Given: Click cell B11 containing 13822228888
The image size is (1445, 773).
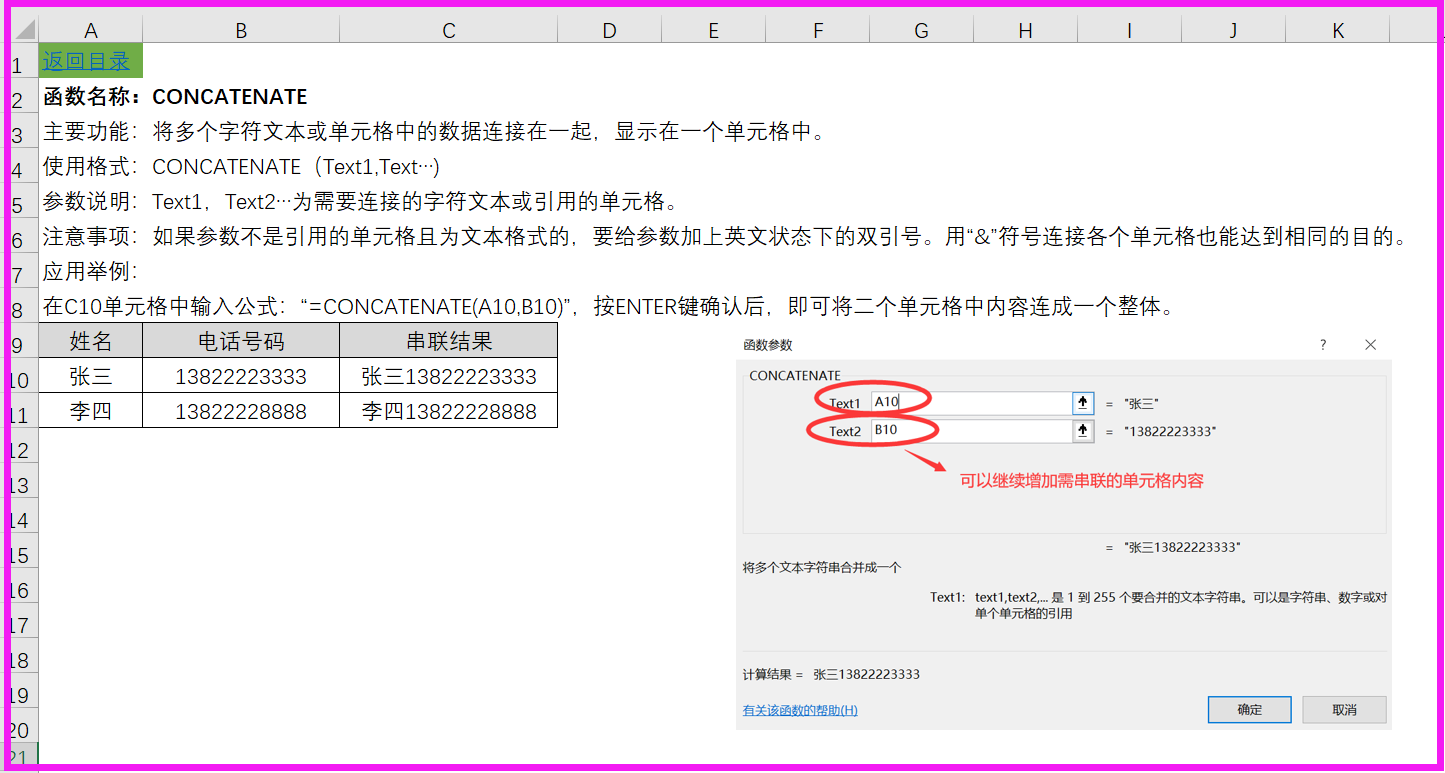Looking at the screenshot, I should pos(241,410).
